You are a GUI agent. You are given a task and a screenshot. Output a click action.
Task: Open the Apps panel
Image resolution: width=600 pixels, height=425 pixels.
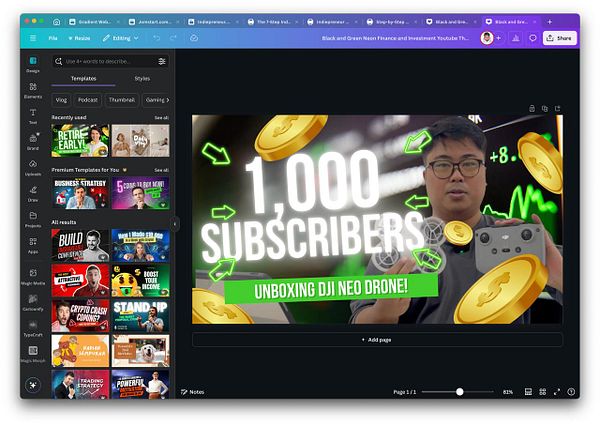coord(33,245)
